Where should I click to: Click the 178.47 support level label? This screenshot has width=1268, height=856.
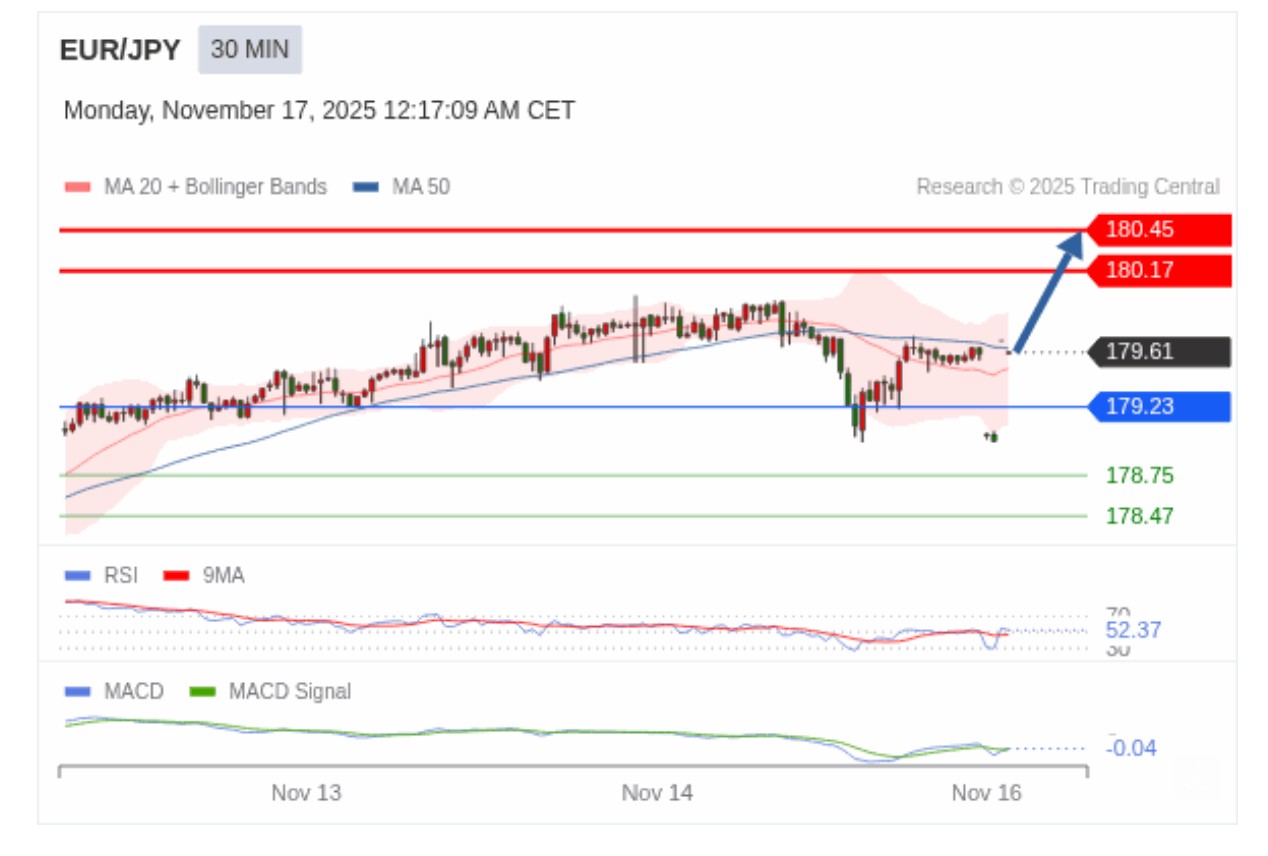coord(1139,516)
